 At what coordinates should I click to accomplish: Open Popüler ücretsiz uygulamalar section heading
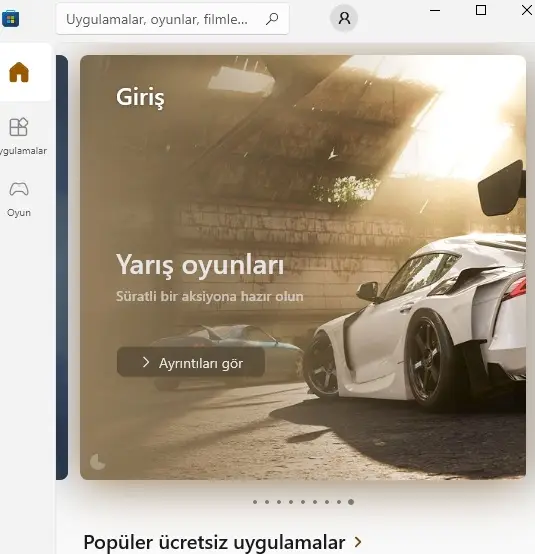(x=214, y=542)
